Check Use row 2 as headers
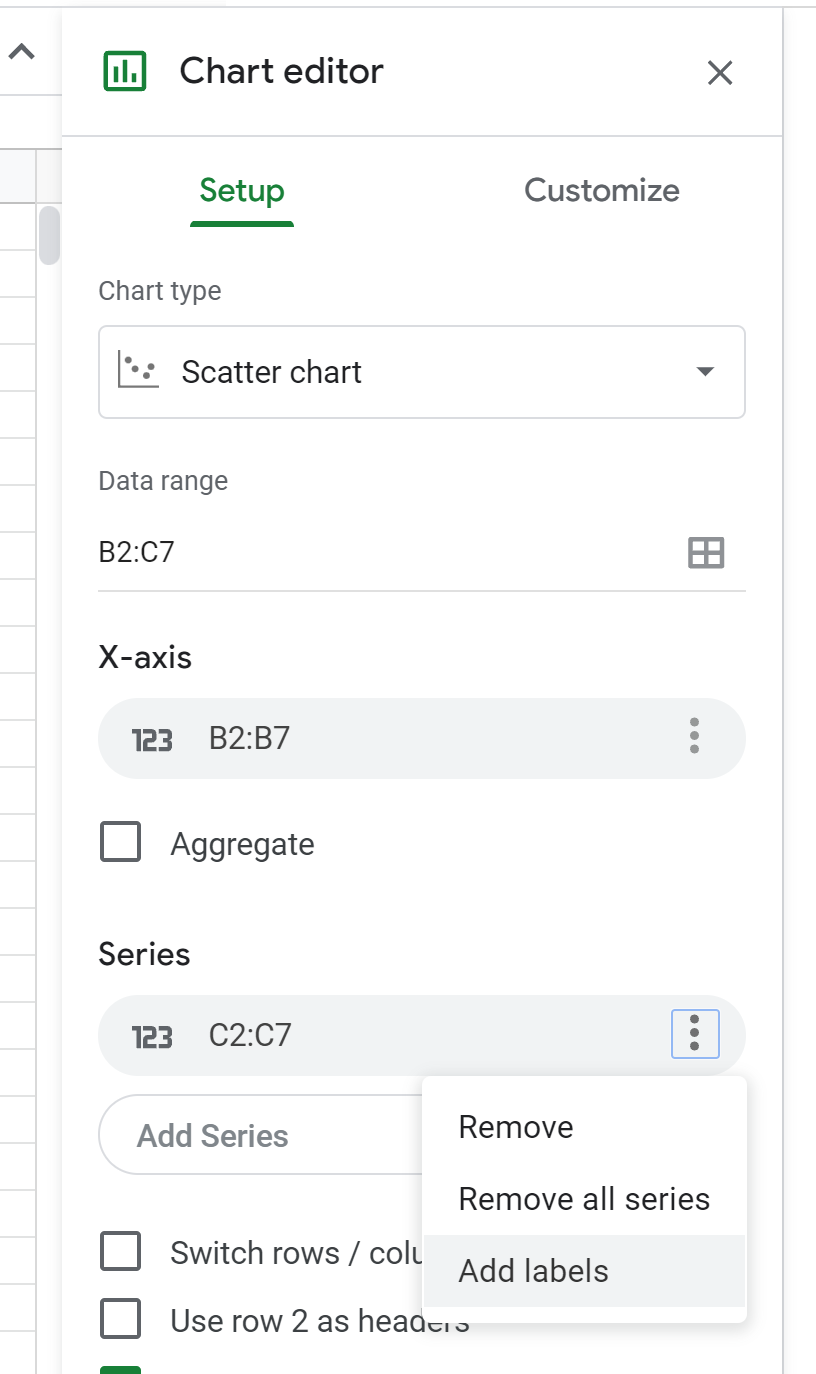The width and height of the screenshot is (816, 1374). 121,1321
